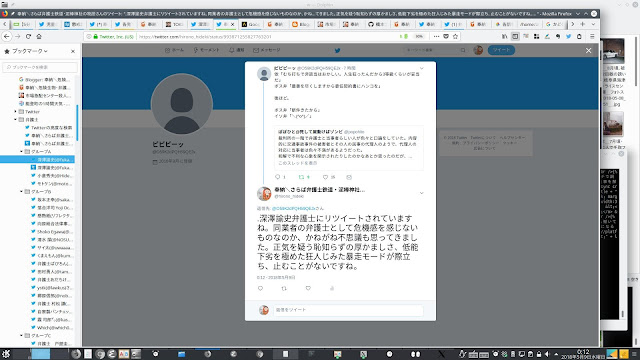640x360 pixels.
Task: Reload the current Twitter page
Action: (28, 36)
